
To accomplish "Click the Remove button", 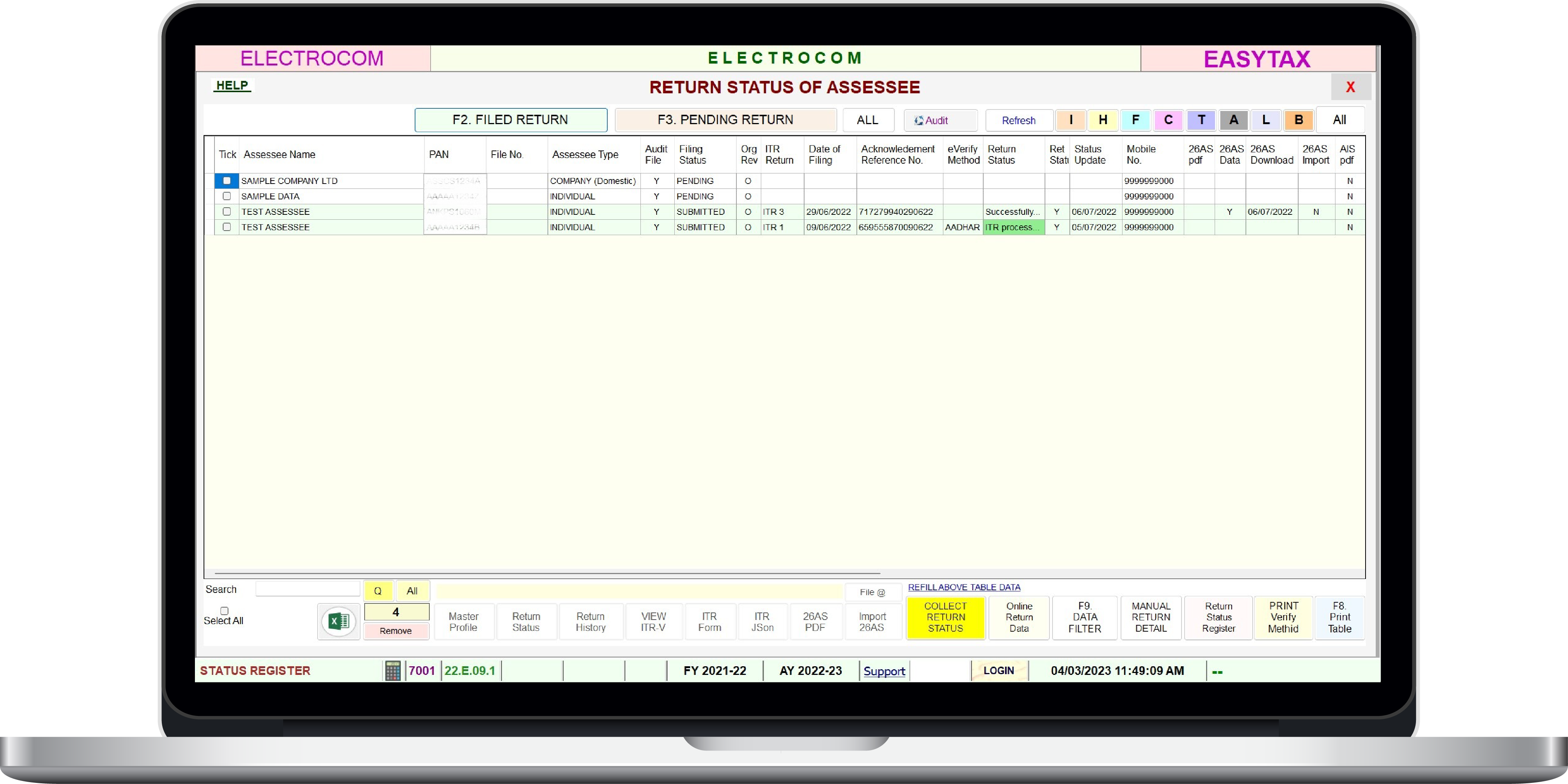I will pyautogui.click(x=395, y=631).
